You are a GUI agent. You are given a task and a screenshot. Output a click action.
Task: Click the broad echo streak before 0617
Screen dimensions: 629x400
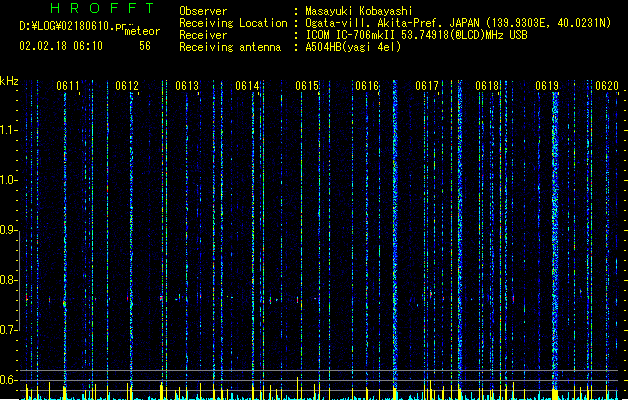coord(395,235)
